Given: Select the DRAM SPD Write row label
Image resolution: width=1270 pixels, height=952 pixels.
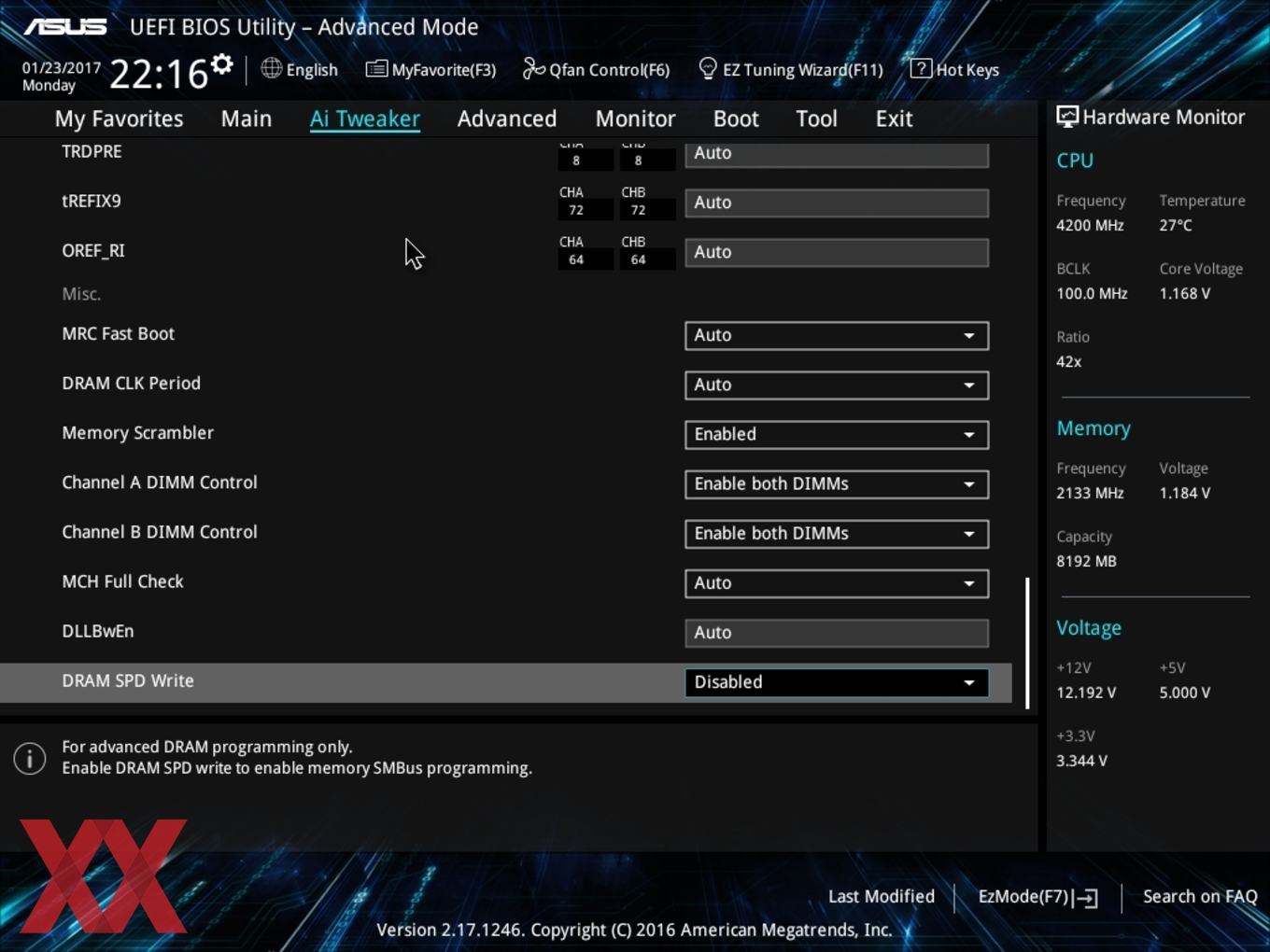Looking at the screenshot, I should 128,680.
